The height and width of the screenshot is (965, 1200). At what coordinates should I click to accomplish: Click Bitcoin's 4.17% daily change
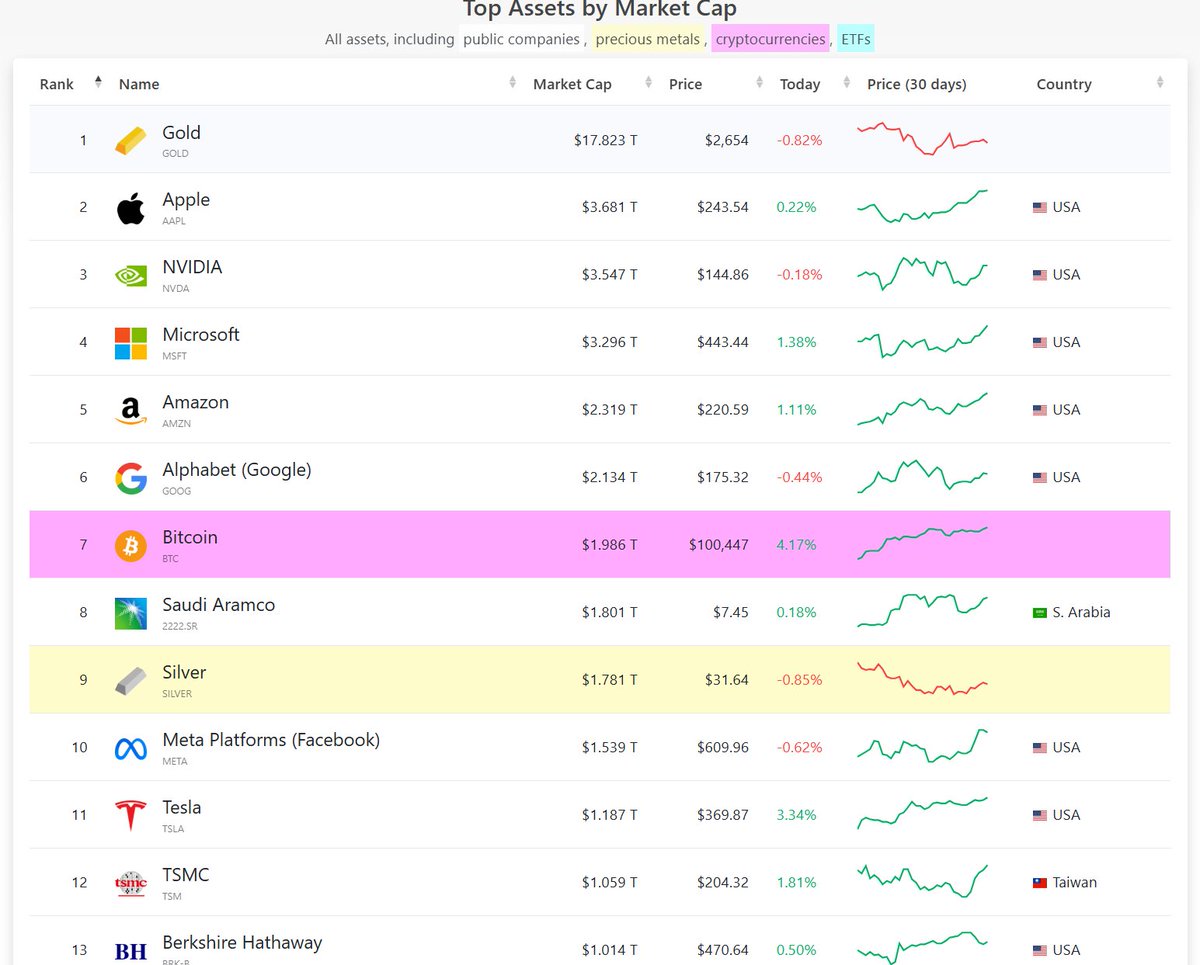click(796, 545)
